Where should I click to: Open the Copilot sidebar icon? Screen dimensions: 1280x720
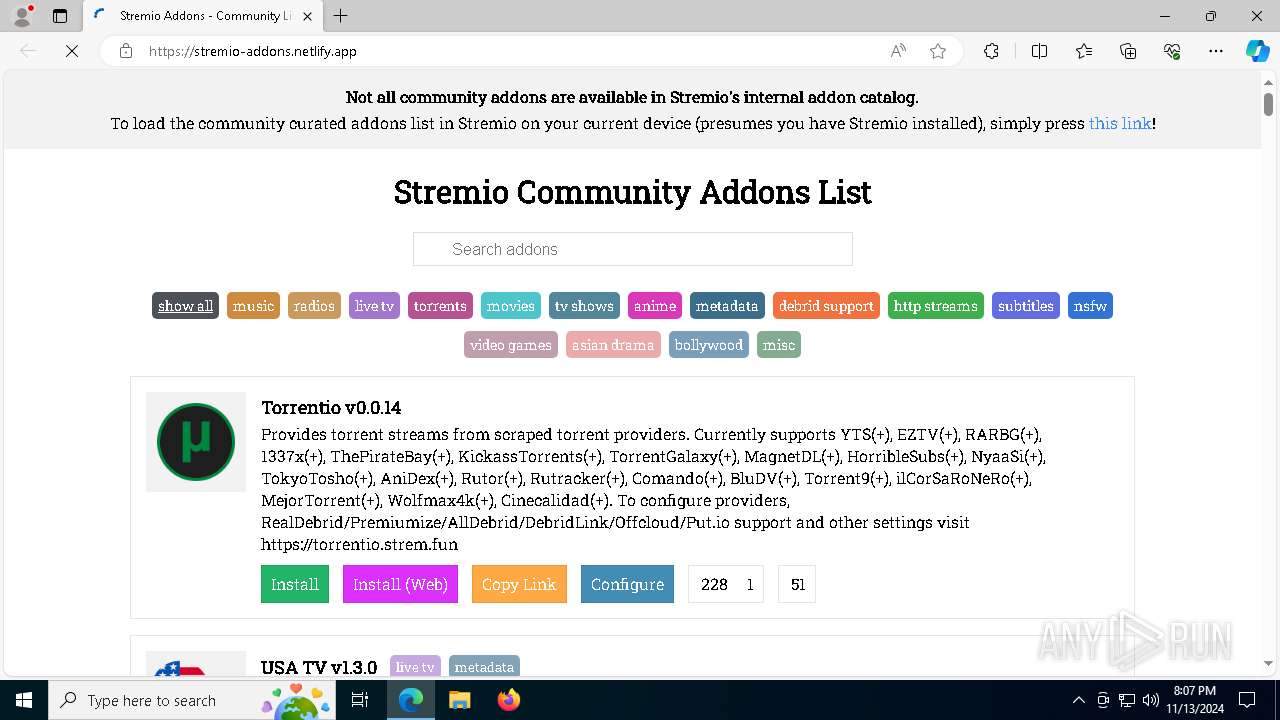1257,51
